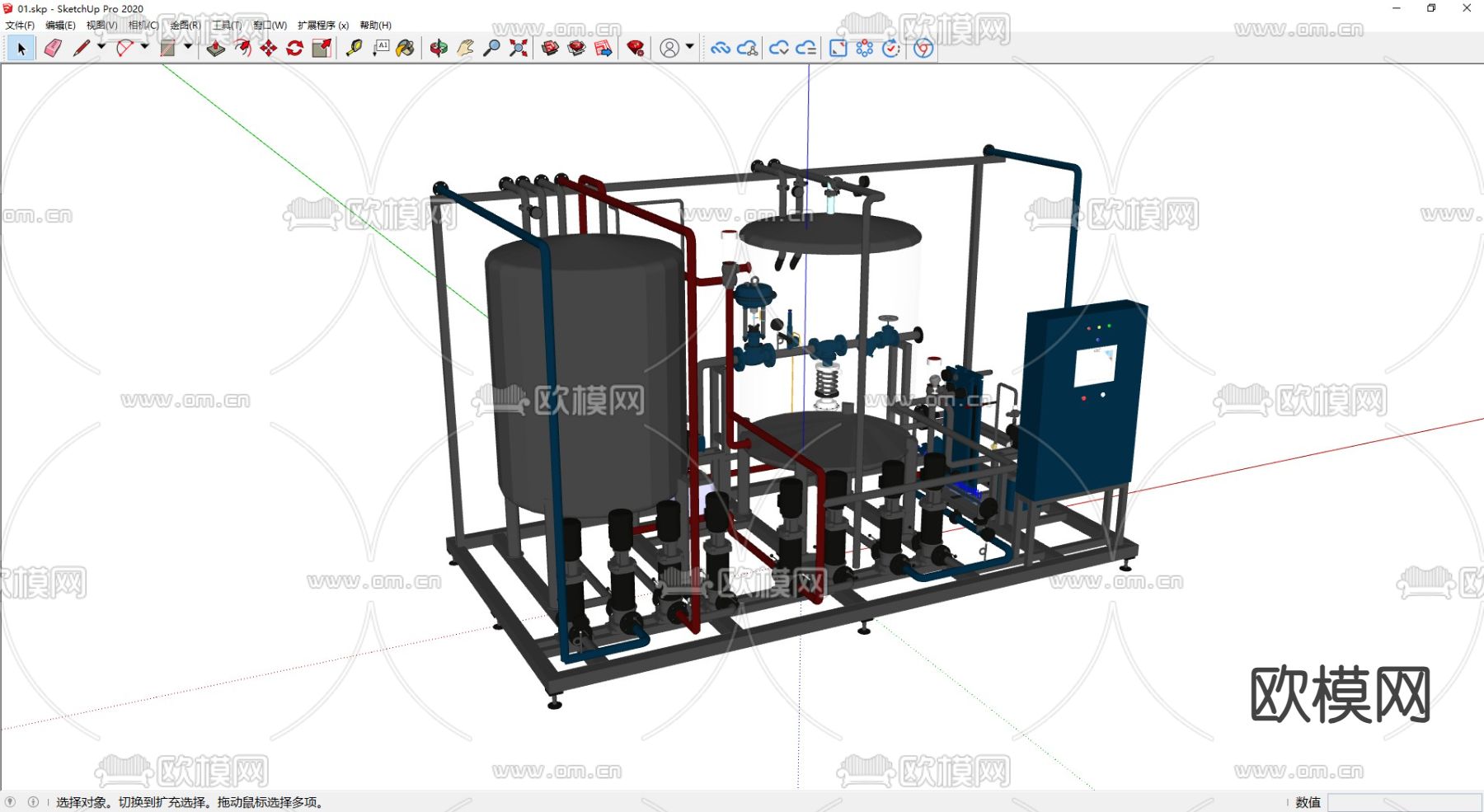Click the 数值 measurements input box
Viewport: 1484px width, 812px height.
click(x=1404, y=802)
